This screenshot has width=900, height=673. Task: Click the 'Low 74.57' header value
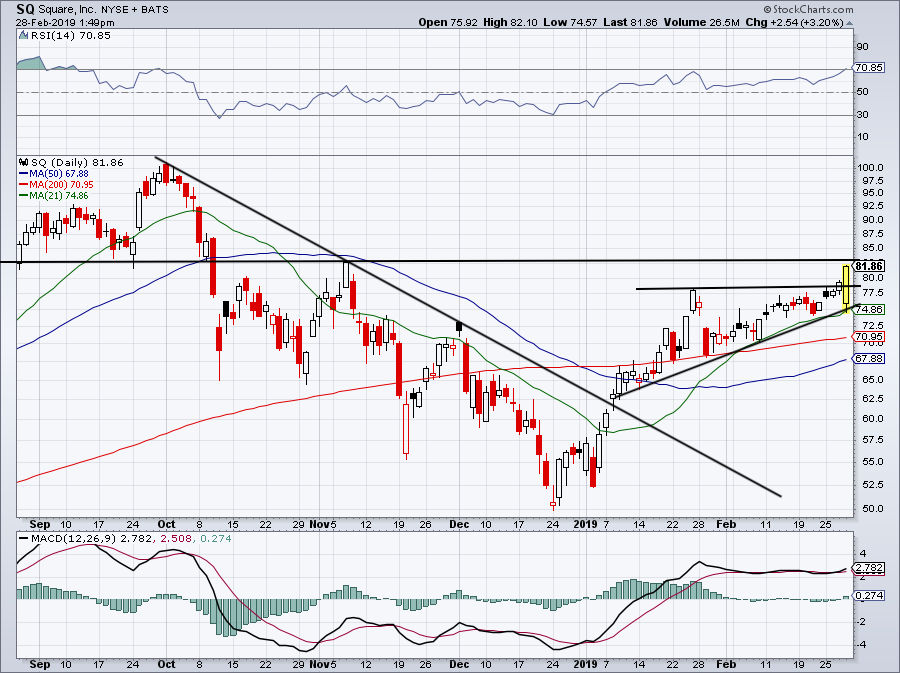(x=570, y=22)
